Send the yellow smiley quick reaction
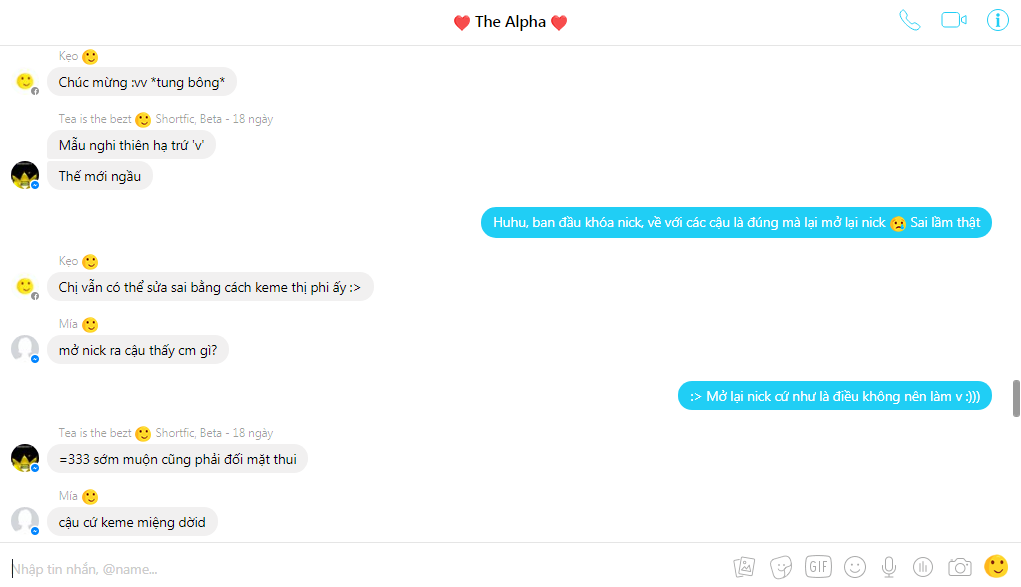 coord(996,566)
